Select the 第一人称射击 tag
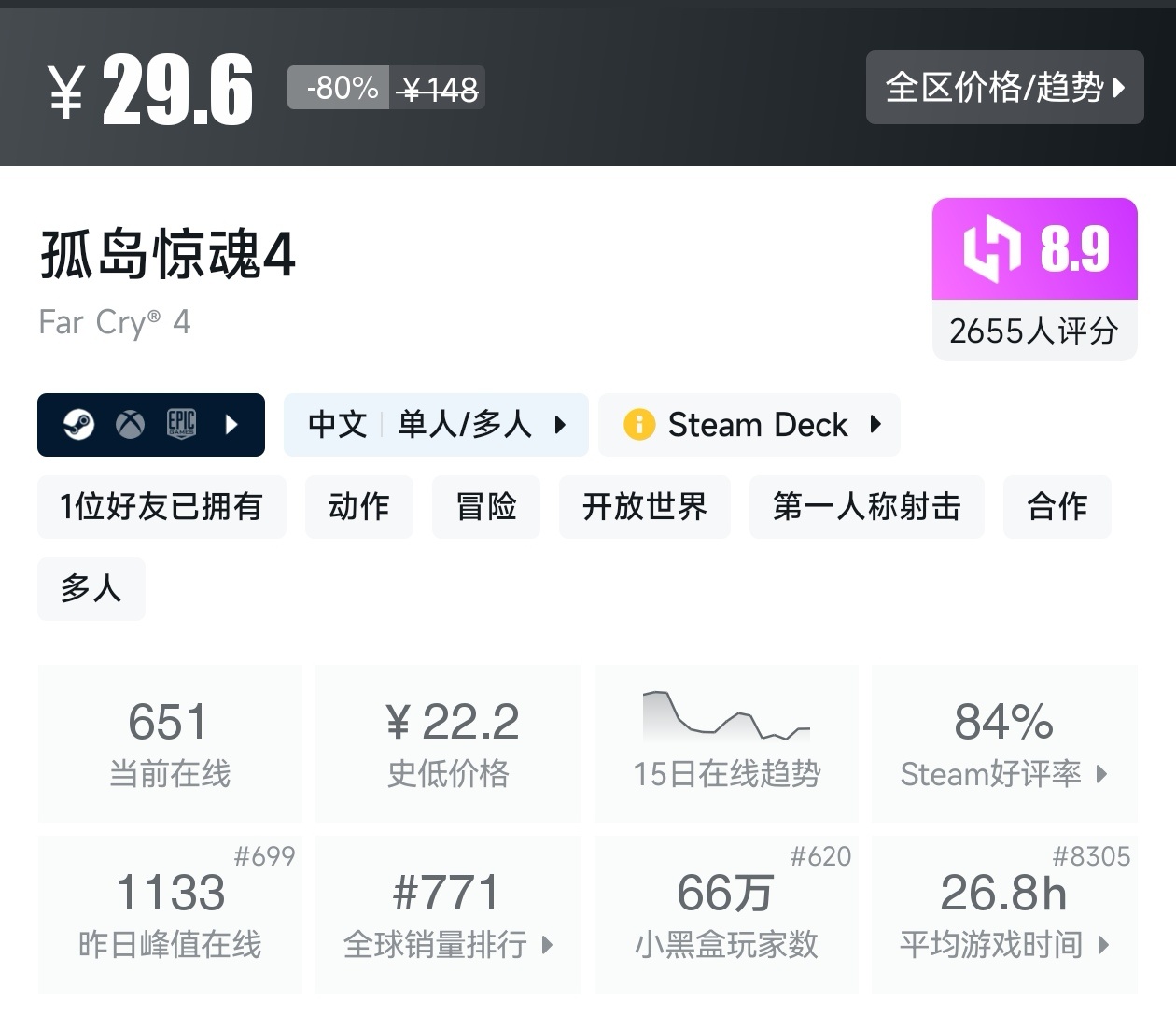This screenshot has width=1176, height=1015. pos(867,507)
